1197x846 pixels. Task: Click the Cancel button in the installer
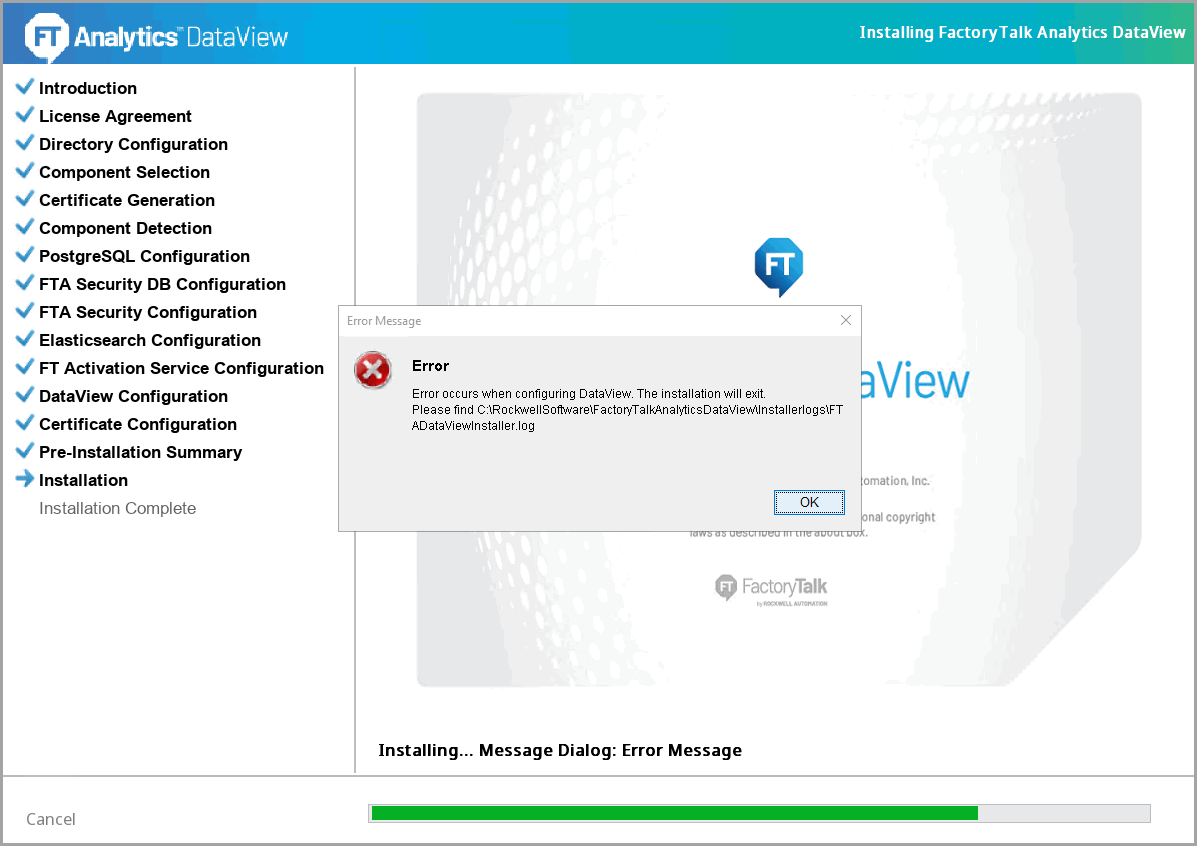pos(50,819)
